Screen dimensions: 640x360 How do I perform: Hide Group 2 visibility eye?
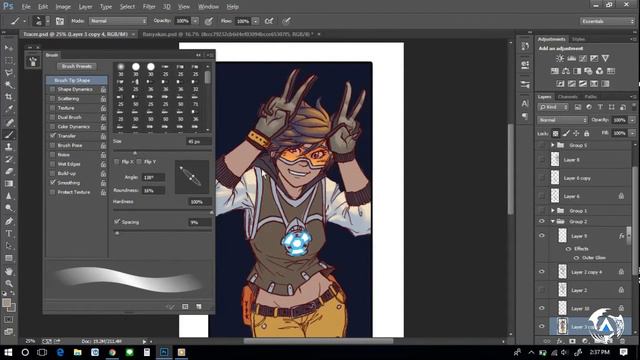click(x=542, y=221)
